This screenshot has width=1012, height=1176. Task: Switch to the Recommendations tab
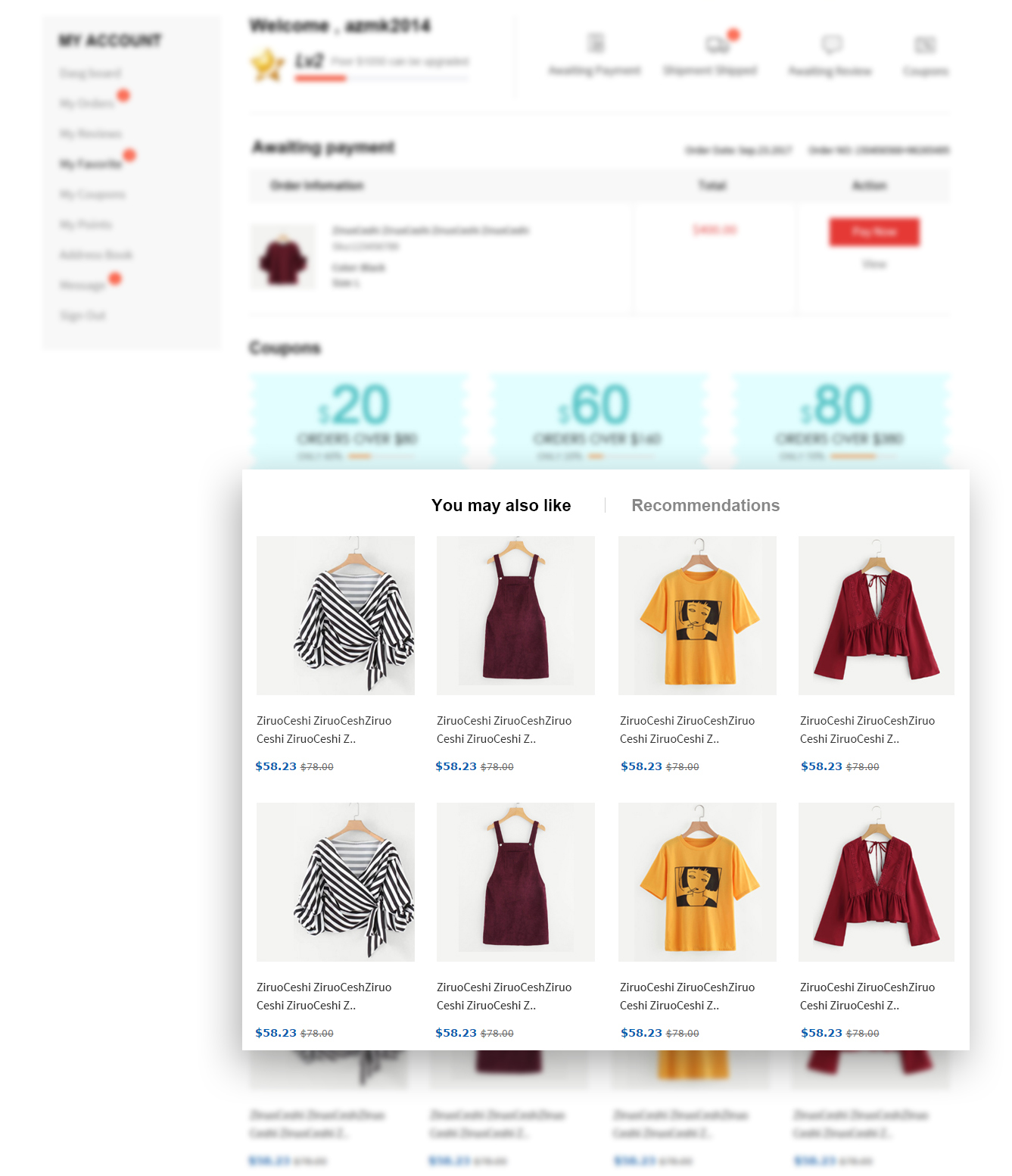705,505
